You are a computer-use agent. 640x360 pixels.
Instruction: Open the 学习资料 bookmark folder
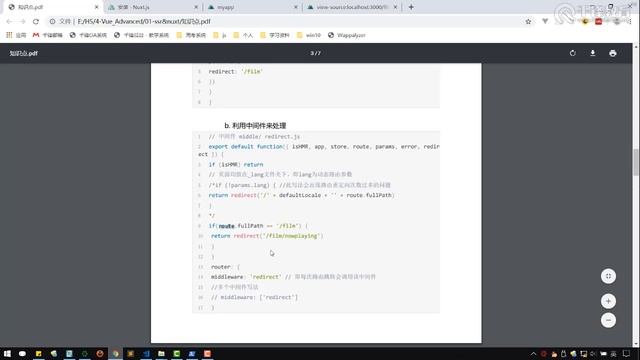[x=275, y=35]
